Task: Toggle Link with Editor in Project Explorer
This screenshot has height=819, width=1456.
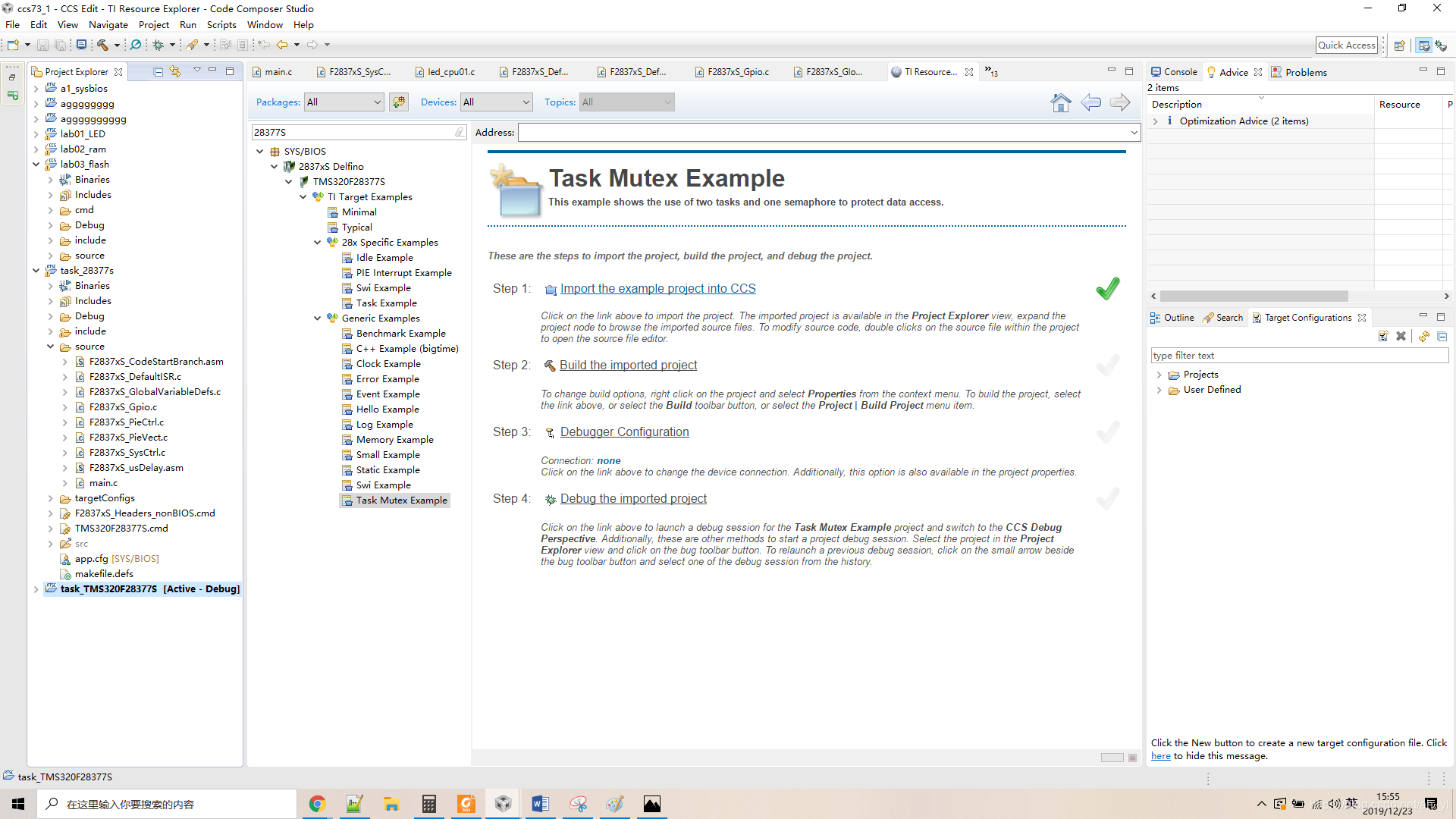Action: pos(175,71)
